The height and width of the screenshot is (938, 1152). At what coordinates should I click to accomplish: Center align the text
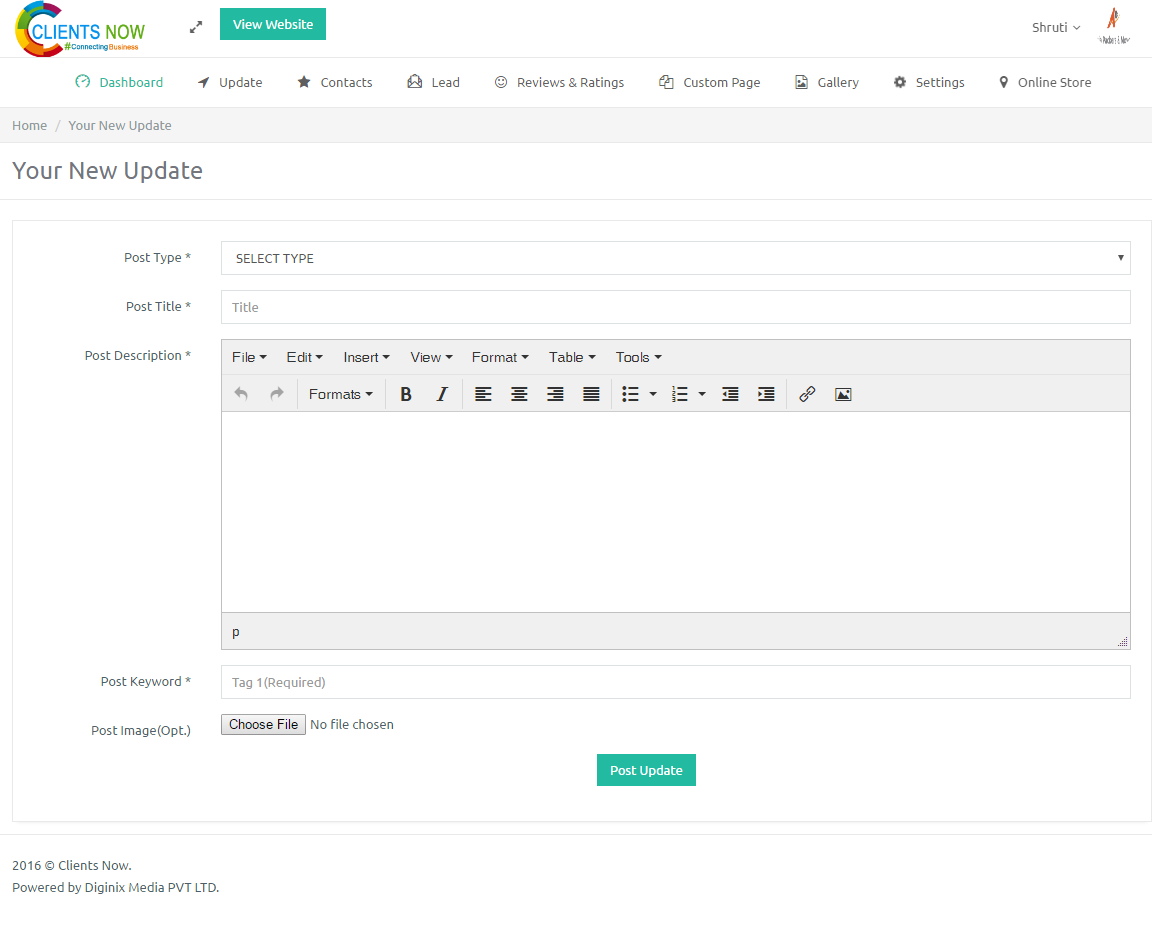click(x=519, y=394)
